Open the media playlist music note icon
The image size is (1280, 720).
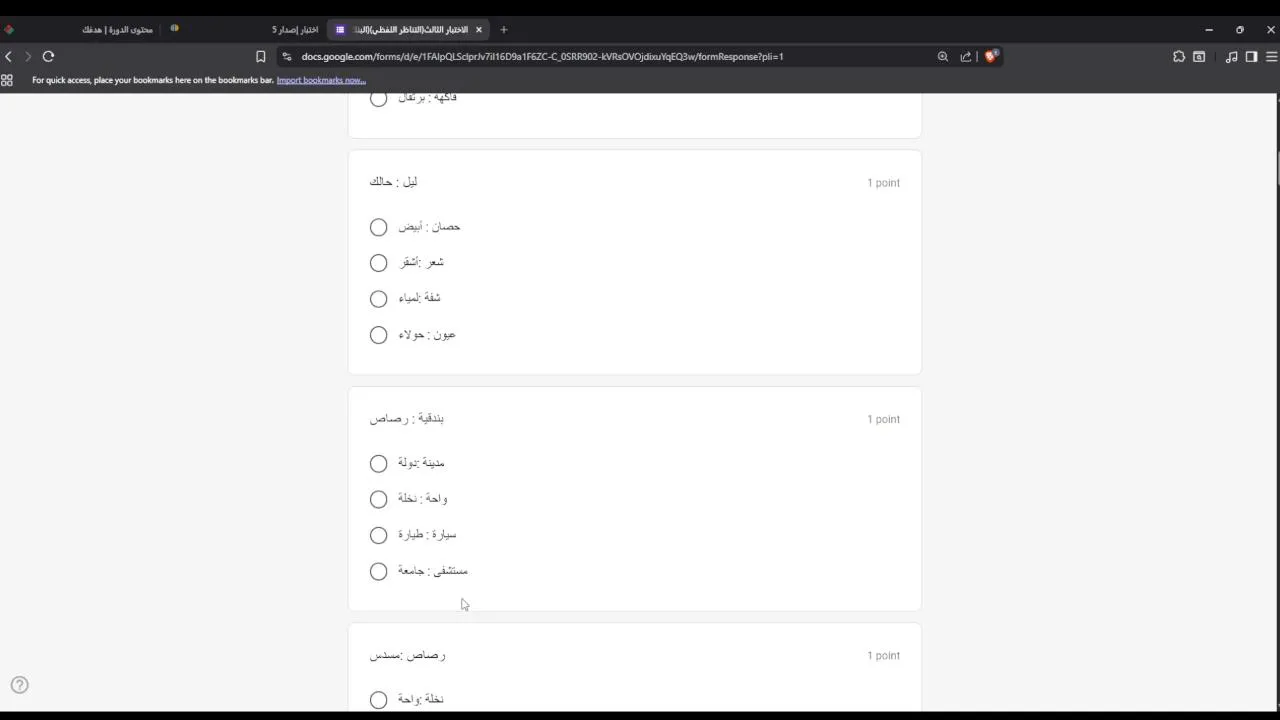click(x=1232, y=57)
